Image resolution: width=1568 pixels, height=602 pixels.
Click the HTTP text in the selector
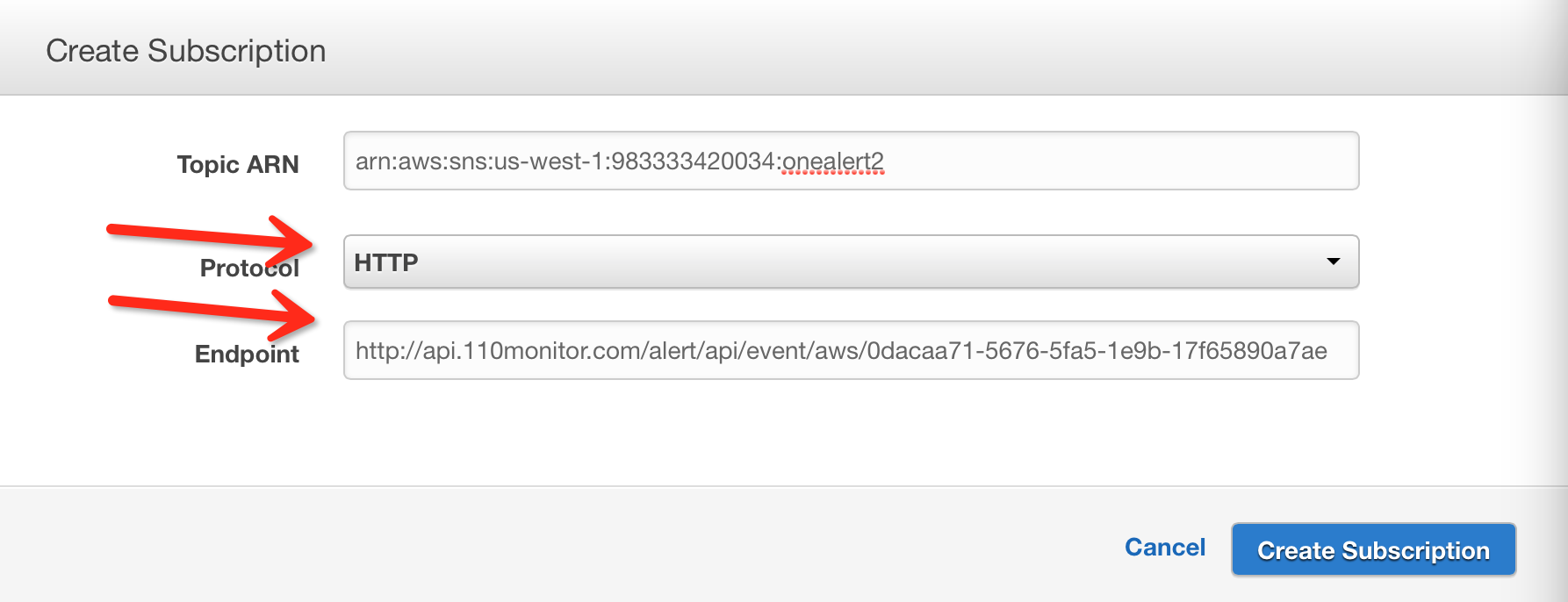[x=386, y=262]
